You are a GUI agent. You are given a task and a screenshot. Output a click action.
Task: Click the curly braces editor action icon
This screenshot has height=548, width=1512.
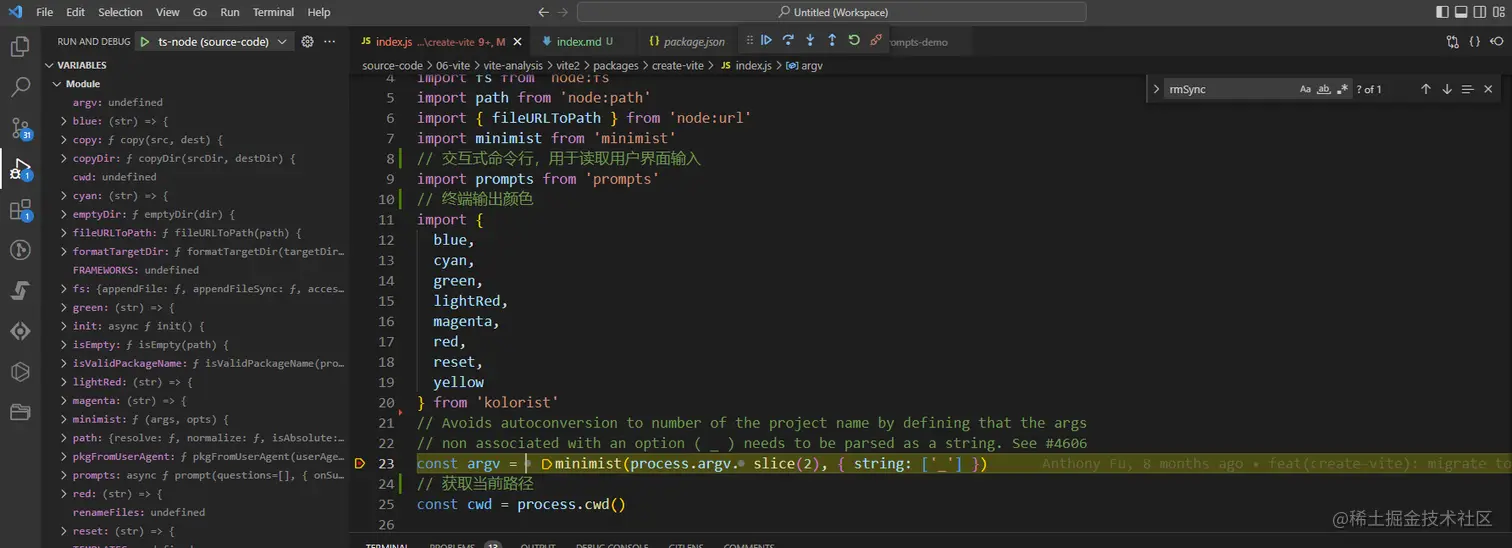click(x=1475, y=42)
